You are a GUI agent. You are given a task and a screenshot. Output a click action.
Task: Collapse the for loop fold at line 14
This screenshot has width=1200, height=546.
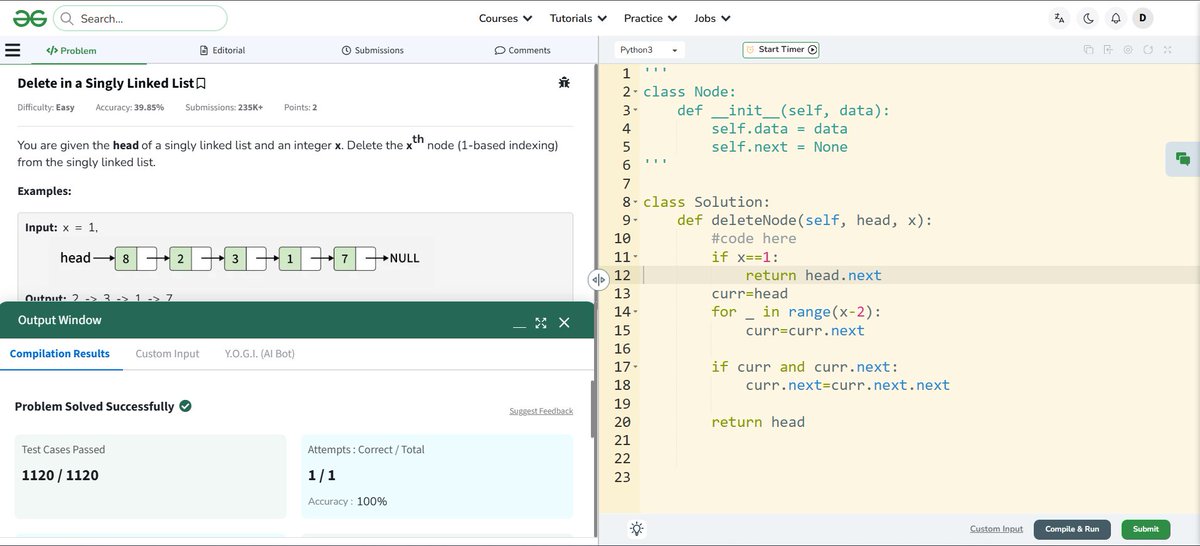[x=636, y=313]
